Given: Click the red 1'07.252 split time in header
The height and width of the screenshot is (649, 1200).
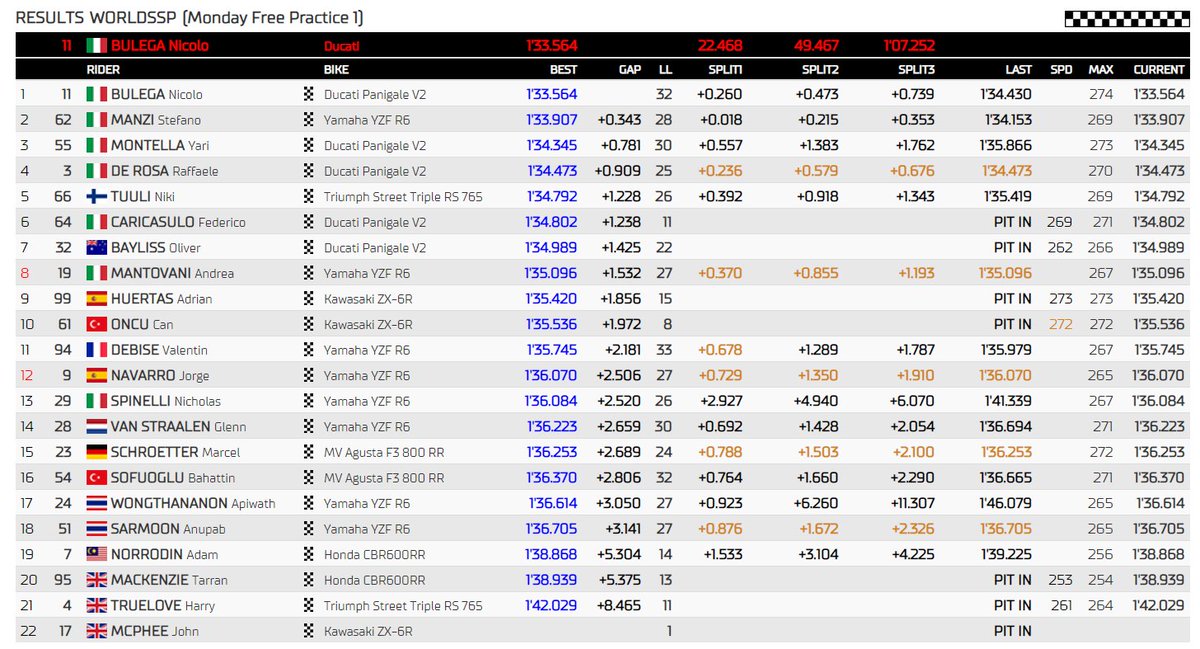Looking at the screenshot, I should coord(909,45).
